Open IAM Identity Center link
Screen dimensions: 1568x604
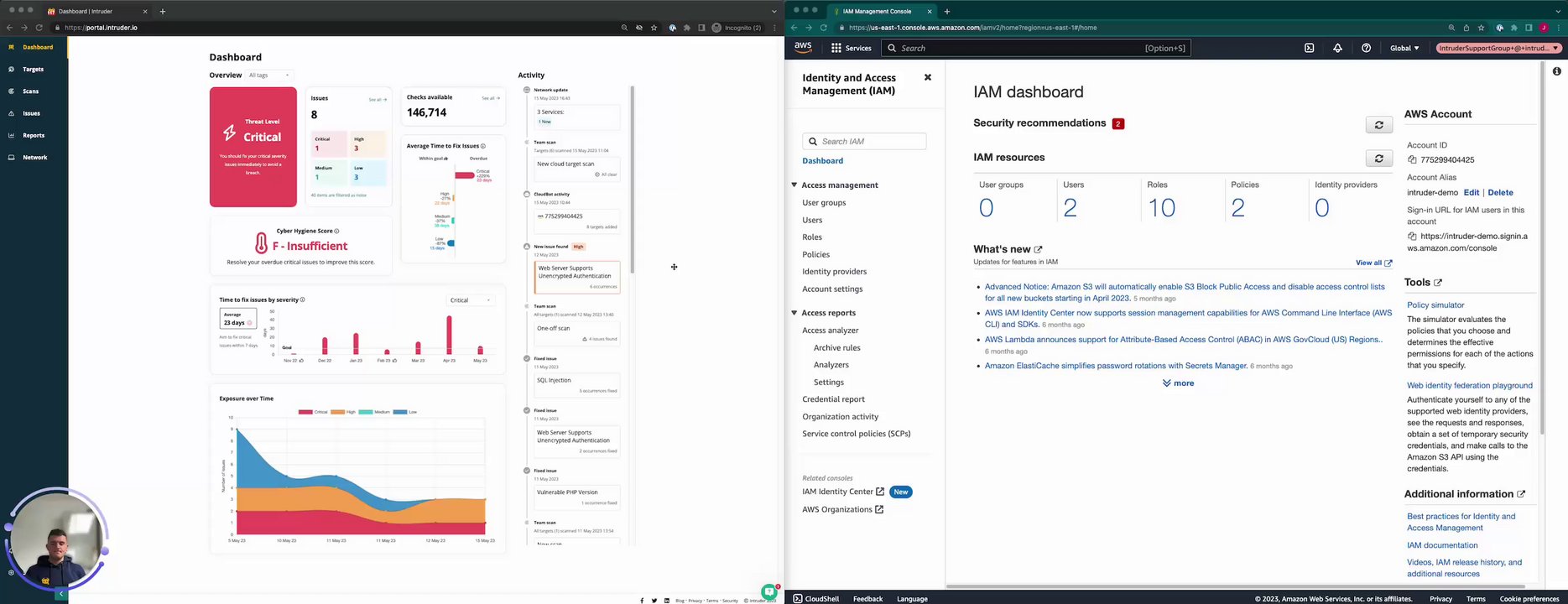843,492
